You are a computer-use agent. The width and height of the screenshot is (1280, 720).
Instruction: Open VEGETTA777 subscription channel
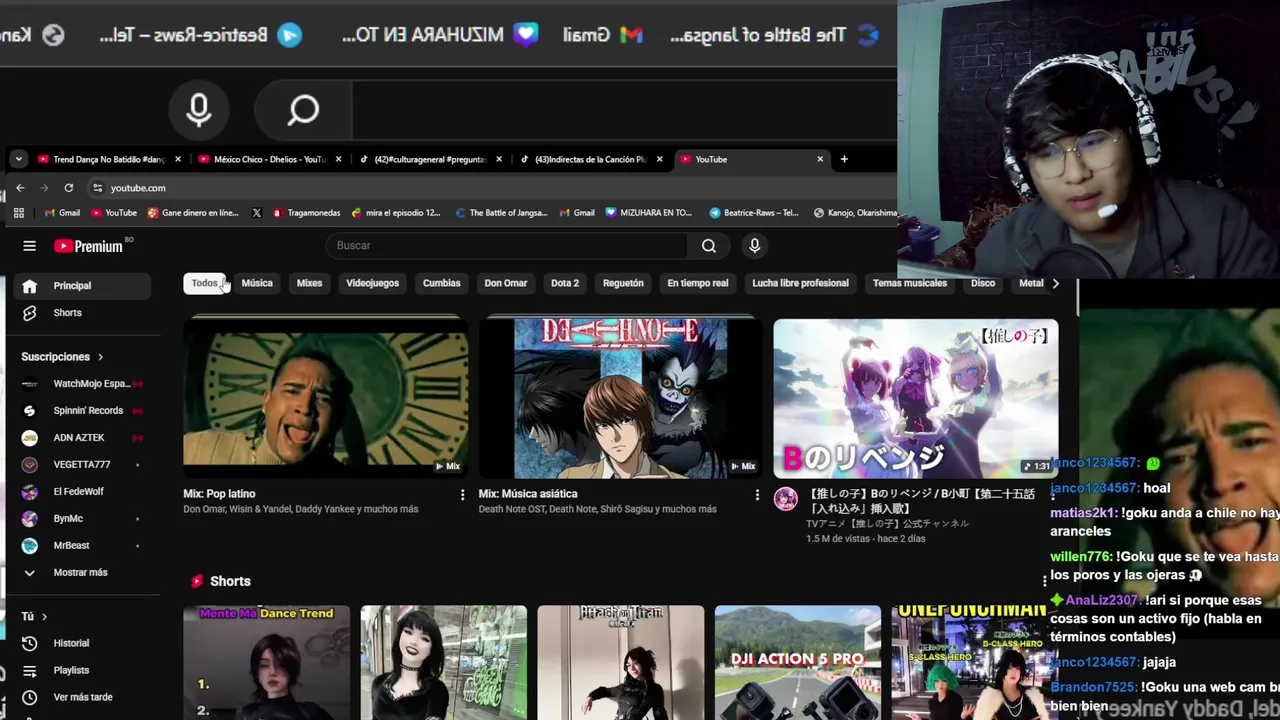coord(82,465)
